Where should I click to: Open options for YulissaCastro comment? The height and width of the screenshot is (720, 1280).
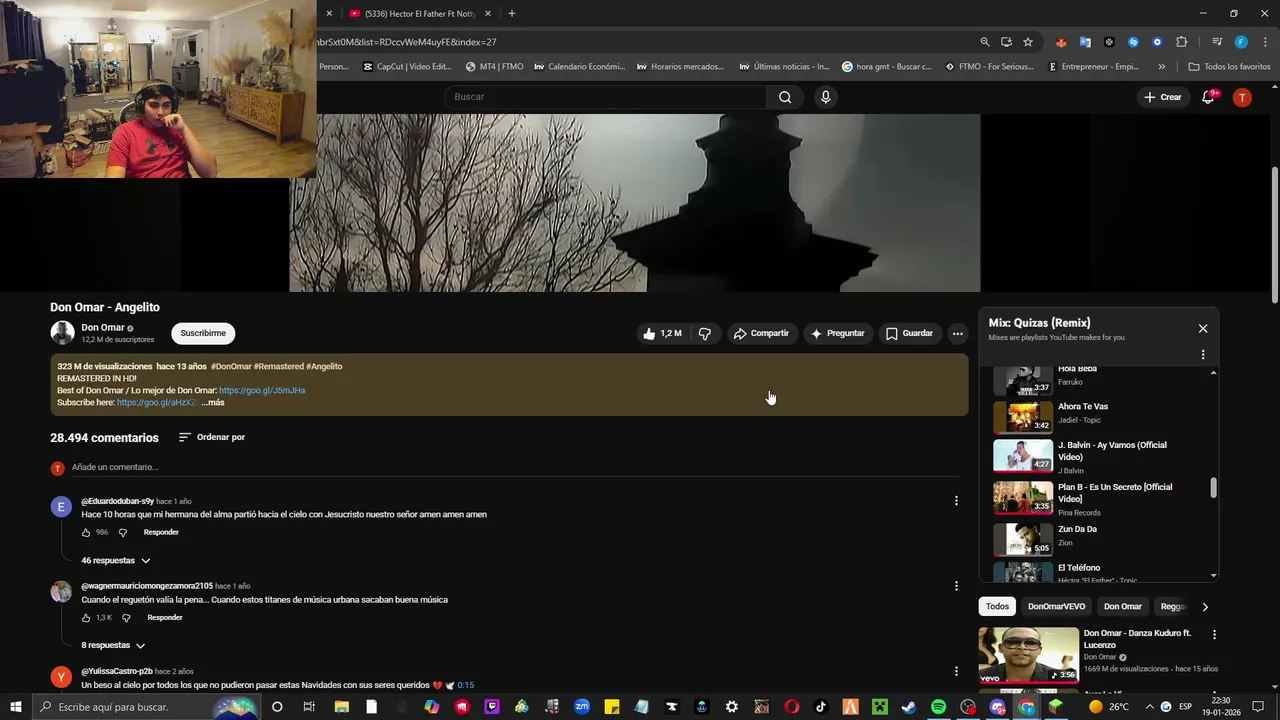pyautogui.click(x=956, y=671)
